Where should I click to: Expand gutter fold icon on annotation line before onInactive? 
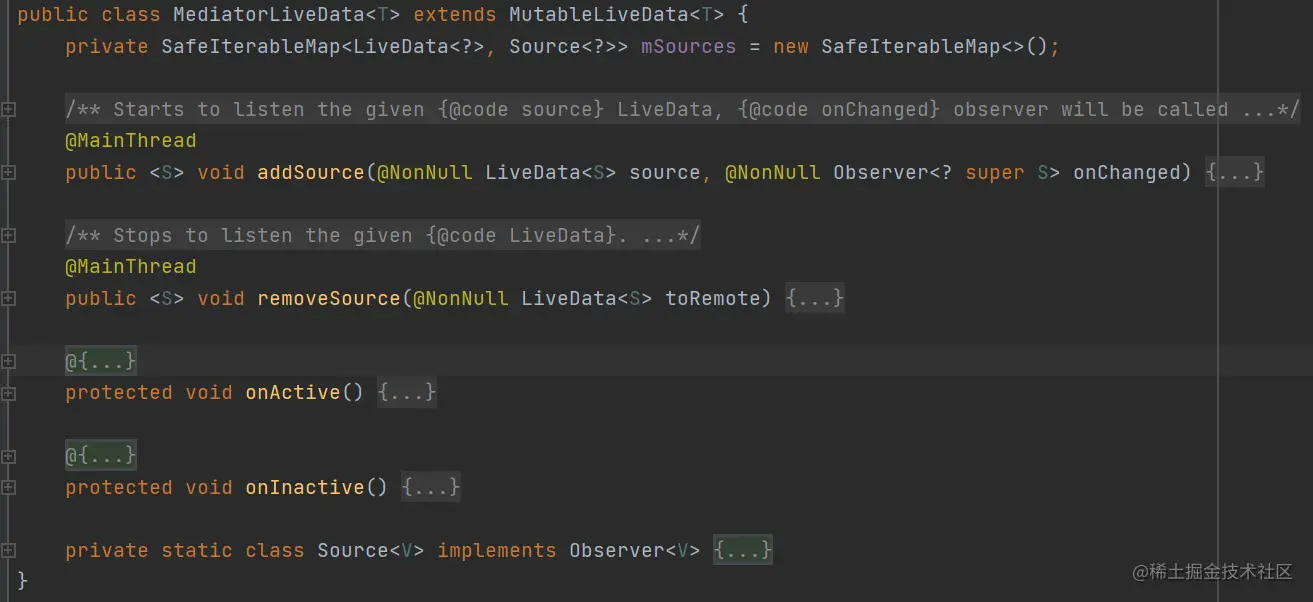(8, 456)
